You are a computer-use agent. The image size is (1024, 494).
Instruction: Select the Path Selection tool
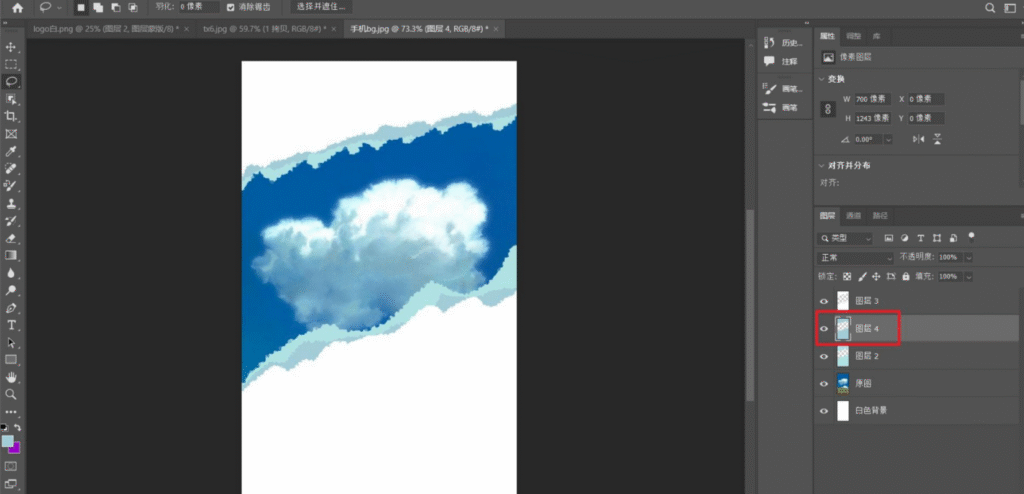[x=11, y=342]
